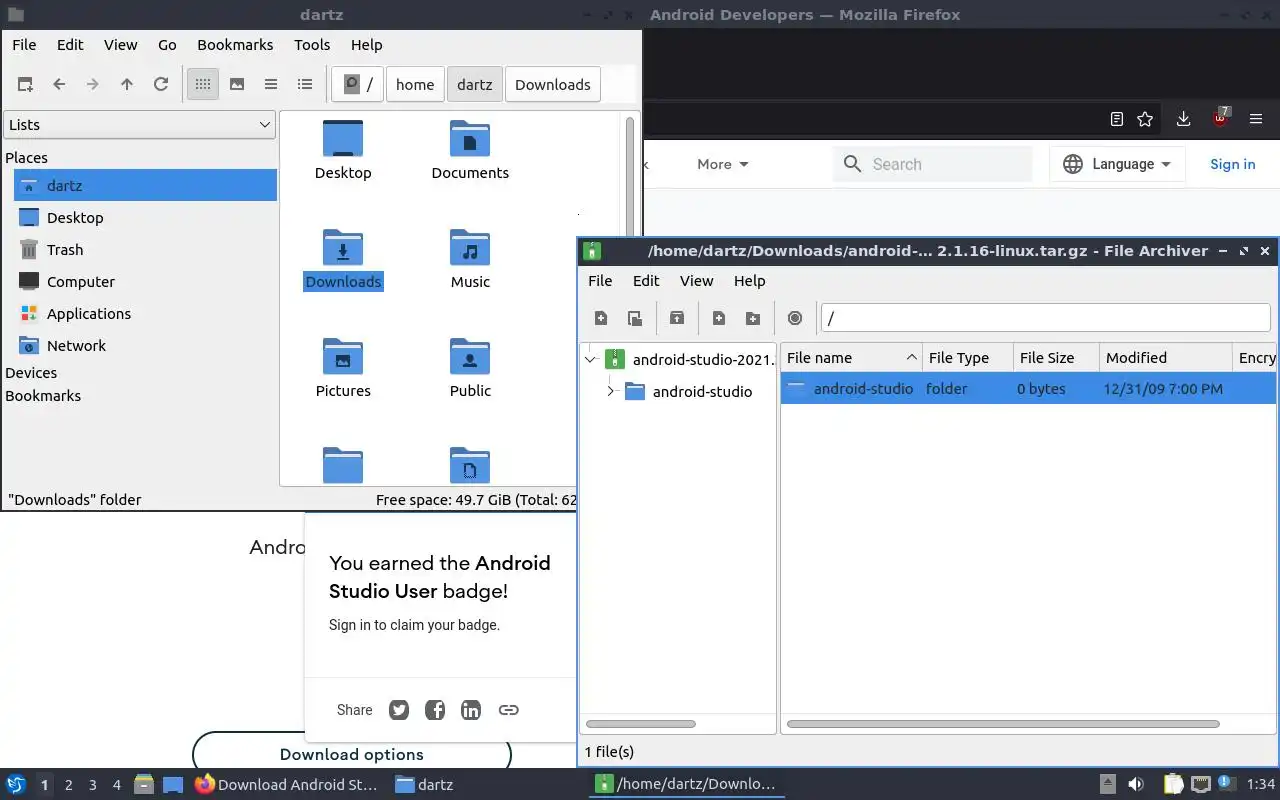
Task: Collapse the android-studio-2021 archive tree root
Action: coord(591,360)
